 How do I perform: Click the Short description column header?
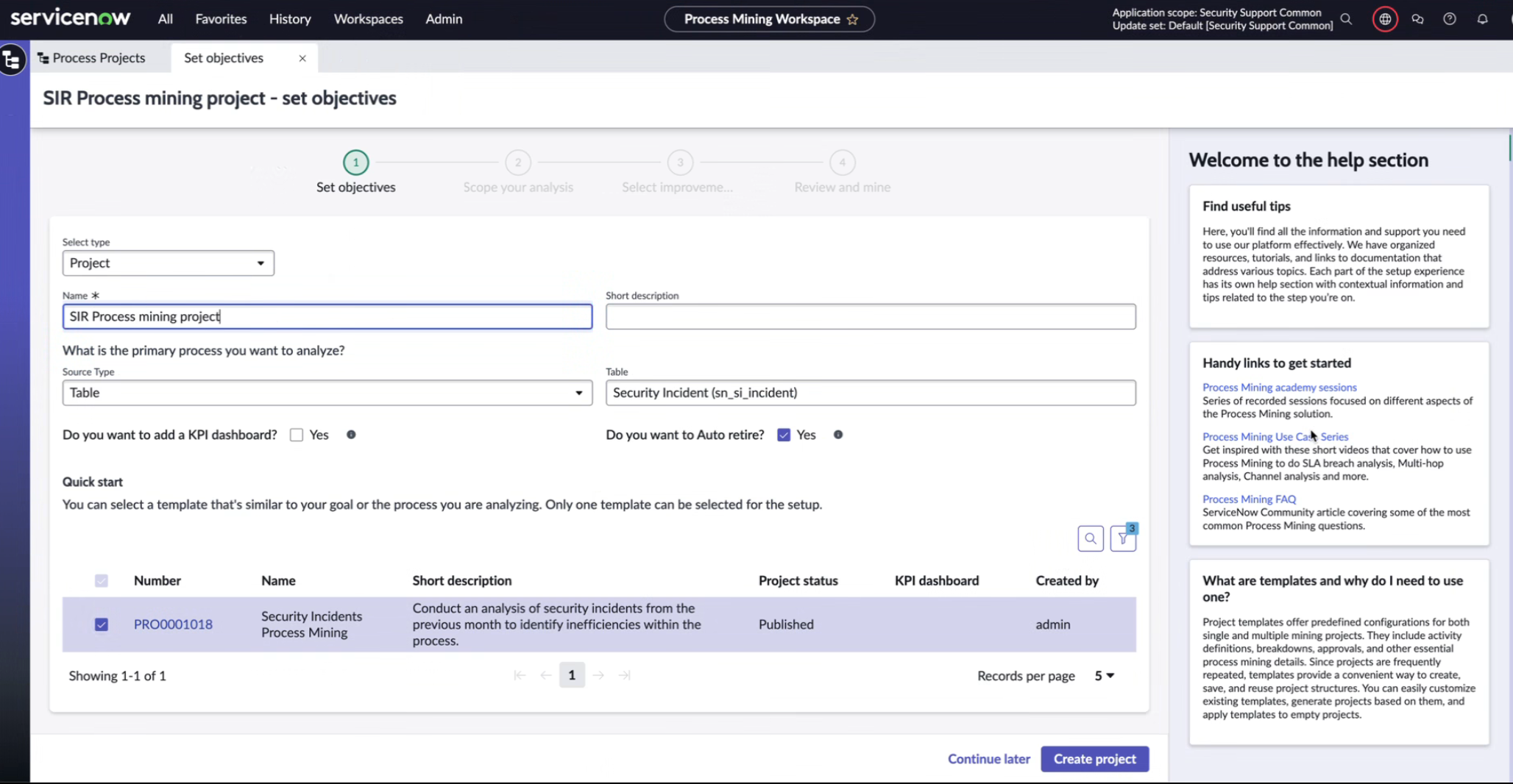(461, 580)
